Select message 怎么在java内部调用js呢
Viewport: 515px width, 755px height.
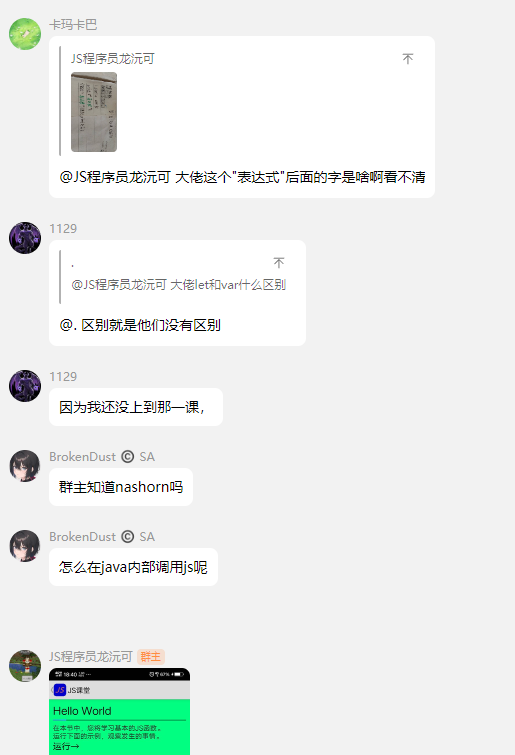pyautogui.click(x=133, y=567)
